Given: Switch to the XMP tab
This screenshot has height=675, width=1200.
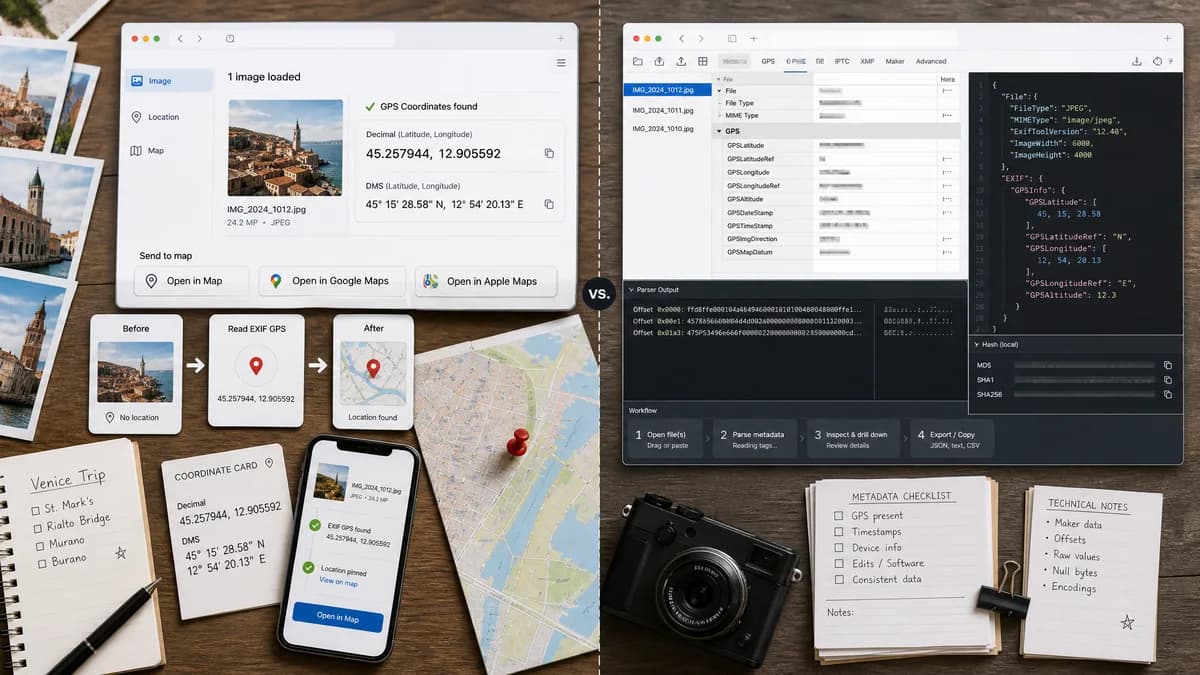Looking at the screenshot, I should 867,61.
